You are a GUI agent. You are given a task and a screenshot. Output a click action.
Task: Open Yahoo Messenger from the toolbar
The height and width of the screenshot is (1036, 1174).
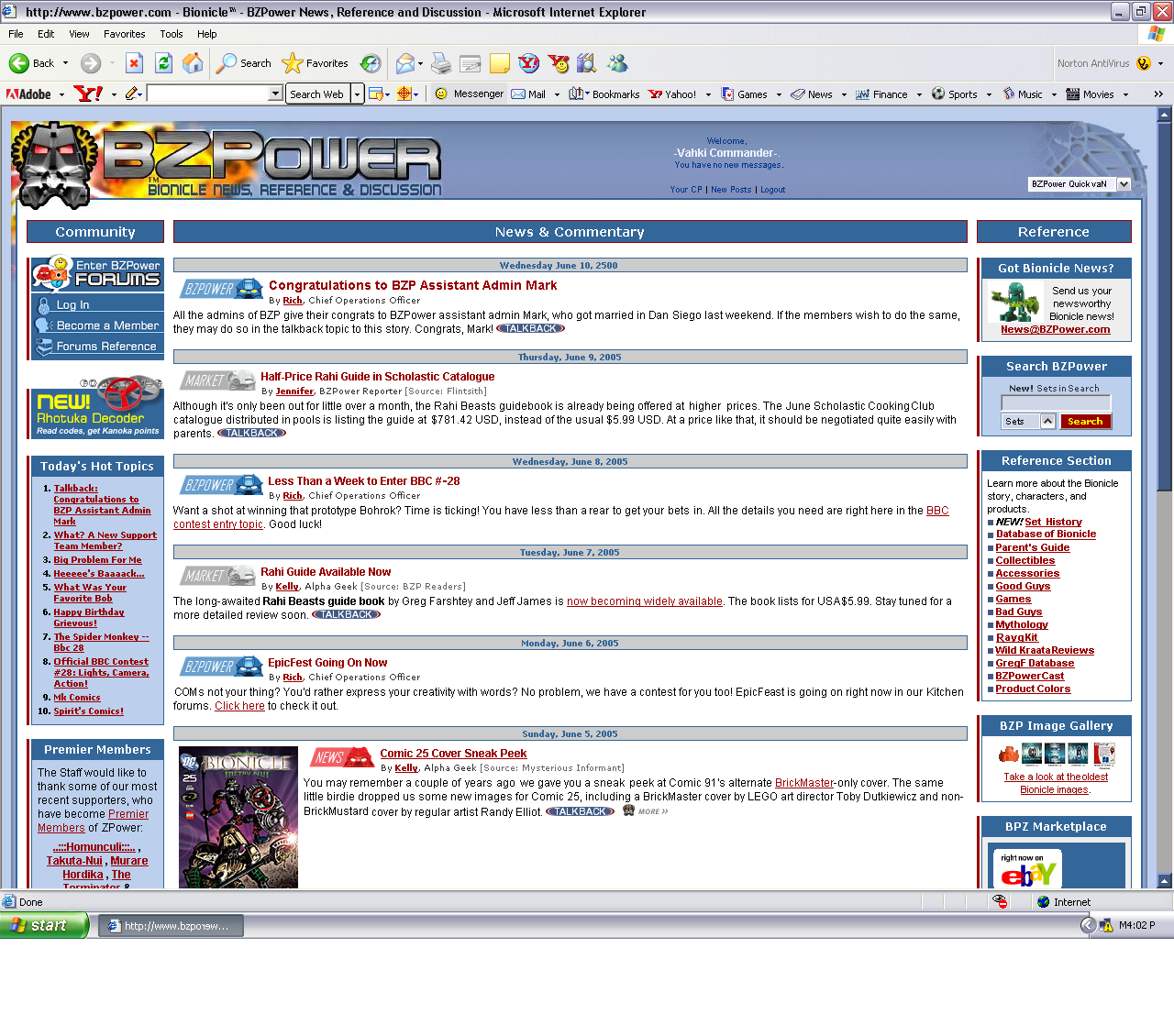click(x=469, y=94)
